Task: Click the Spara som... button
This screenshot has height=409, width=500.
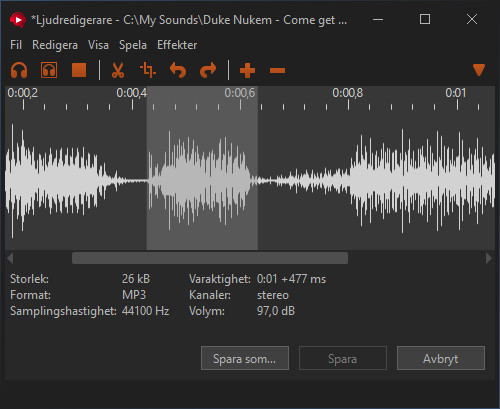Action: tap(245, 358)
